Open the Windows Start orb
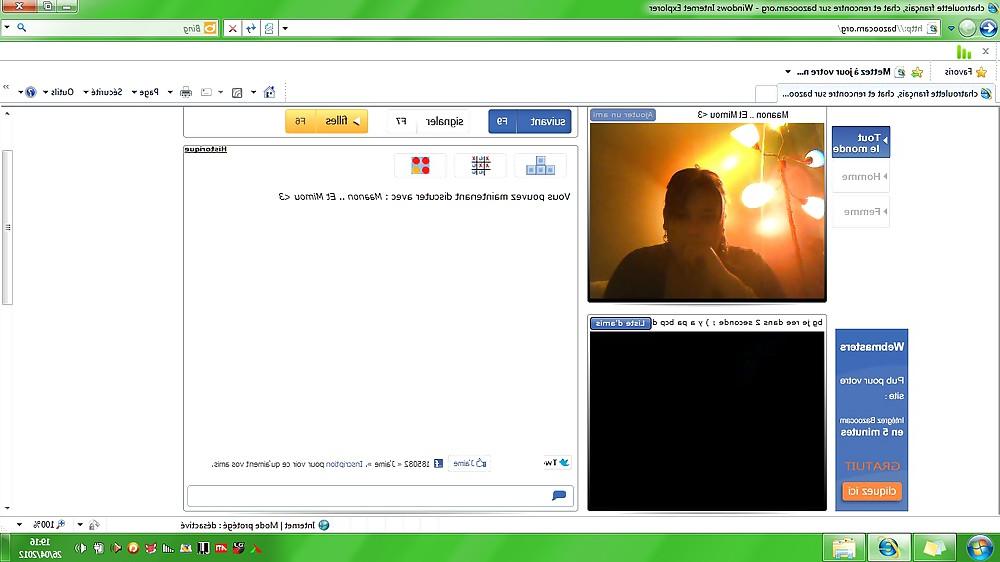The width and height of the screenshot is (1000, 562). [979, 548]
